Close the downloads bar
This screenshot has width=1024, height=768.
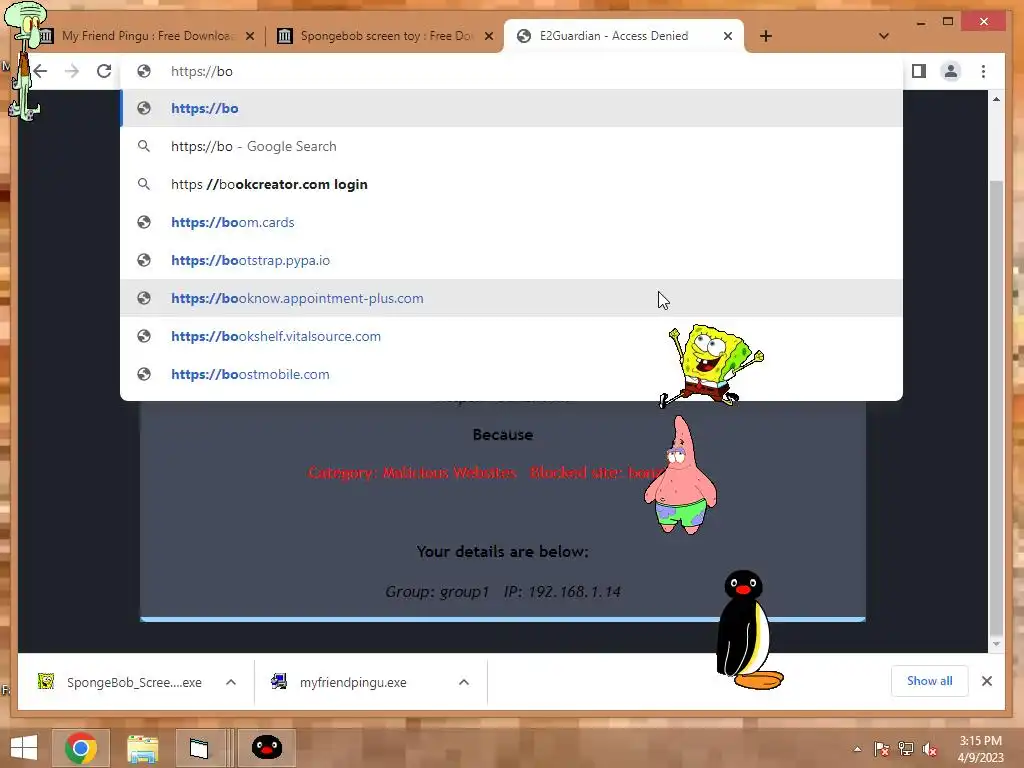pyautogui.click(x=987, y=681)
